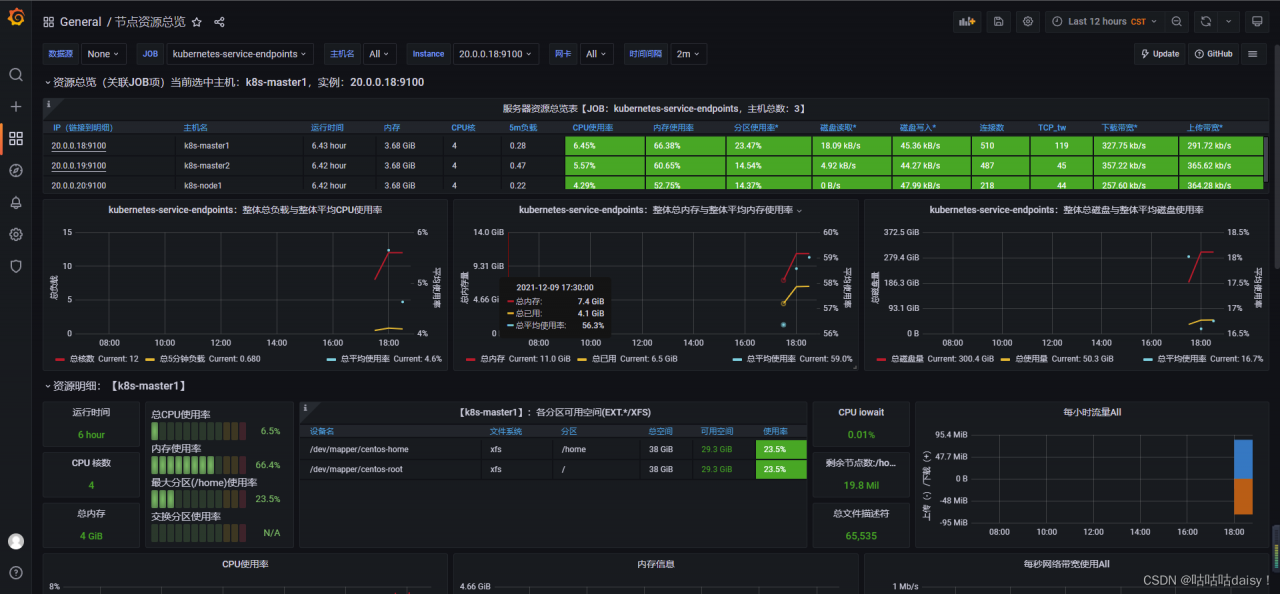Open the search dashboards icon in sidebar
1280x594 pixels.
[16, 74]
